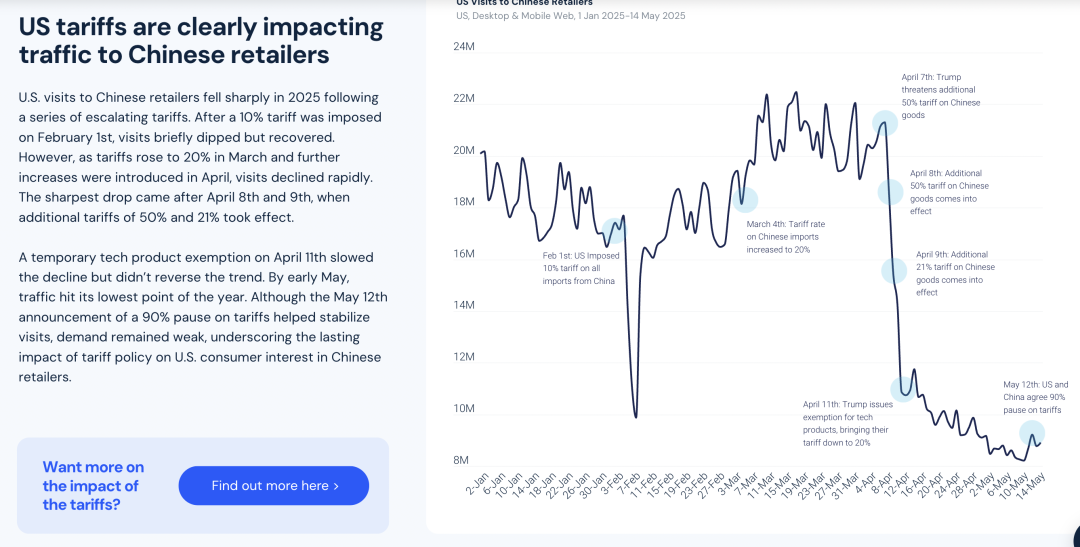
Task: Click the March 4th tariff rate annotation text
Action: [x=786, y=237]
